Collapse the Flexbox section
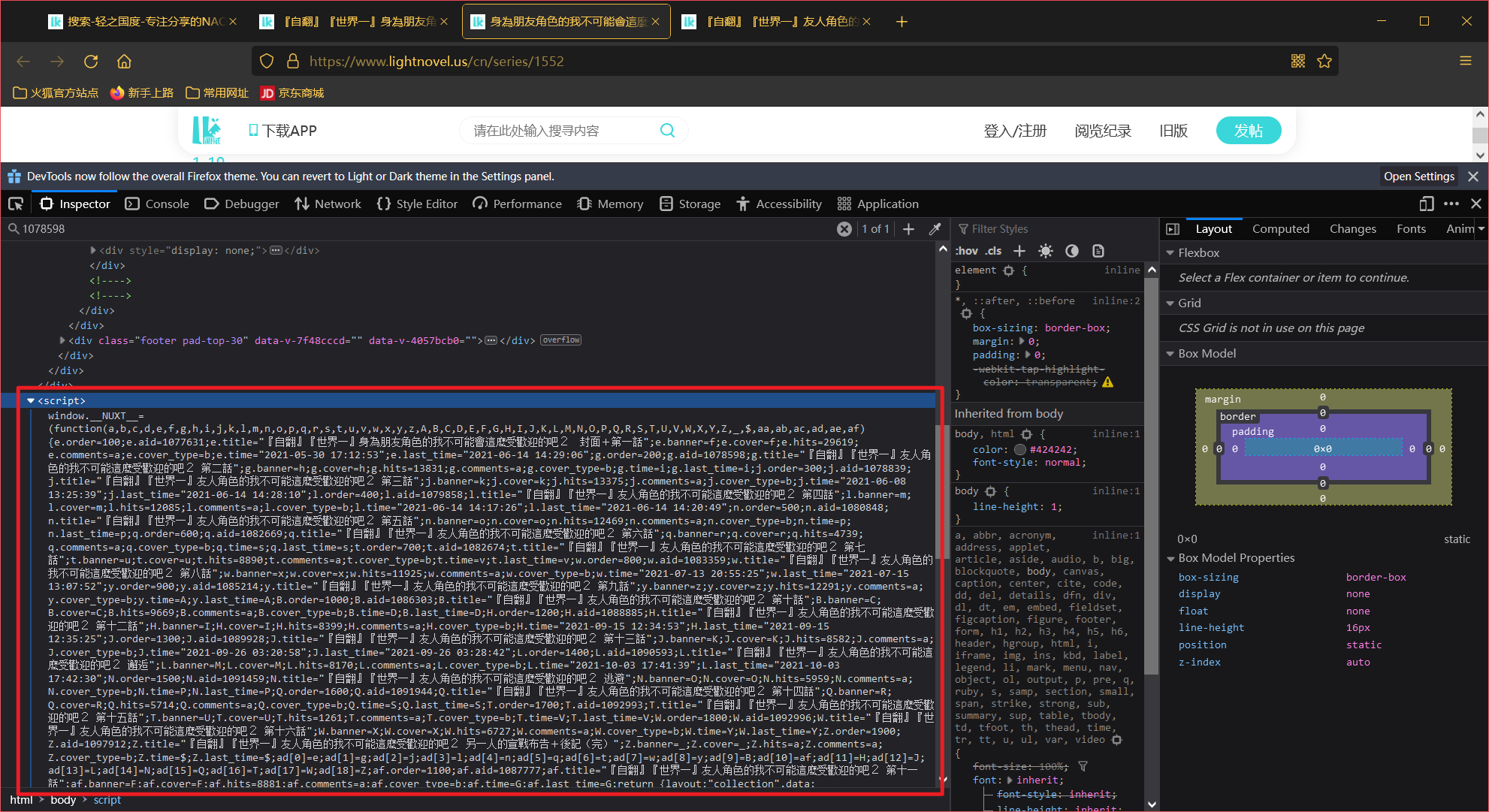The height and width of the screenshot is (812, 1489). click(1170, 253)
